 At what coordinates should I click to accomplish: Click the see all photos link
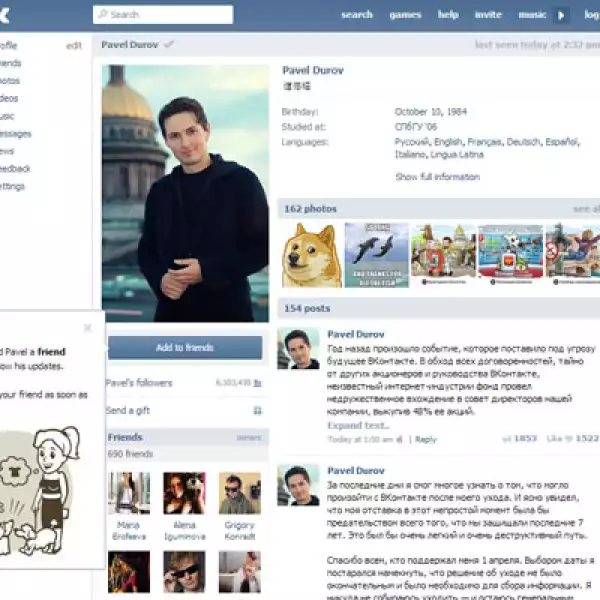coord(586,209)
